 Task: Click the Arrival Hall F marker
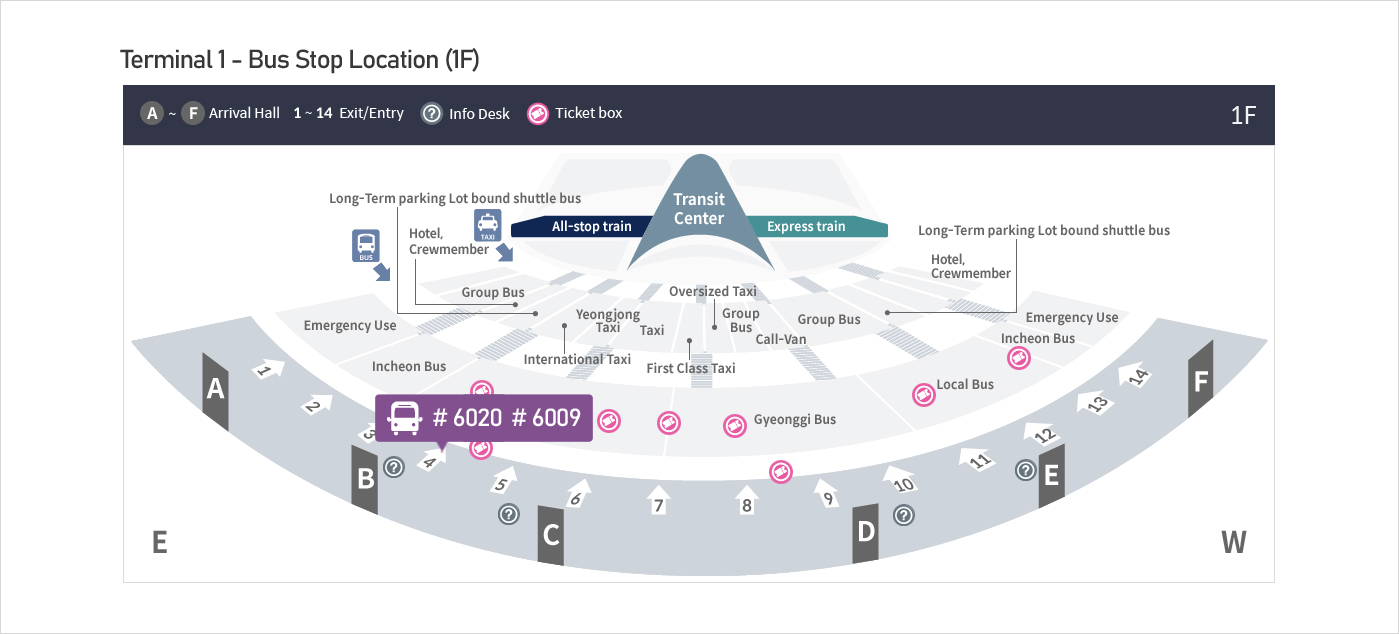1200,380
